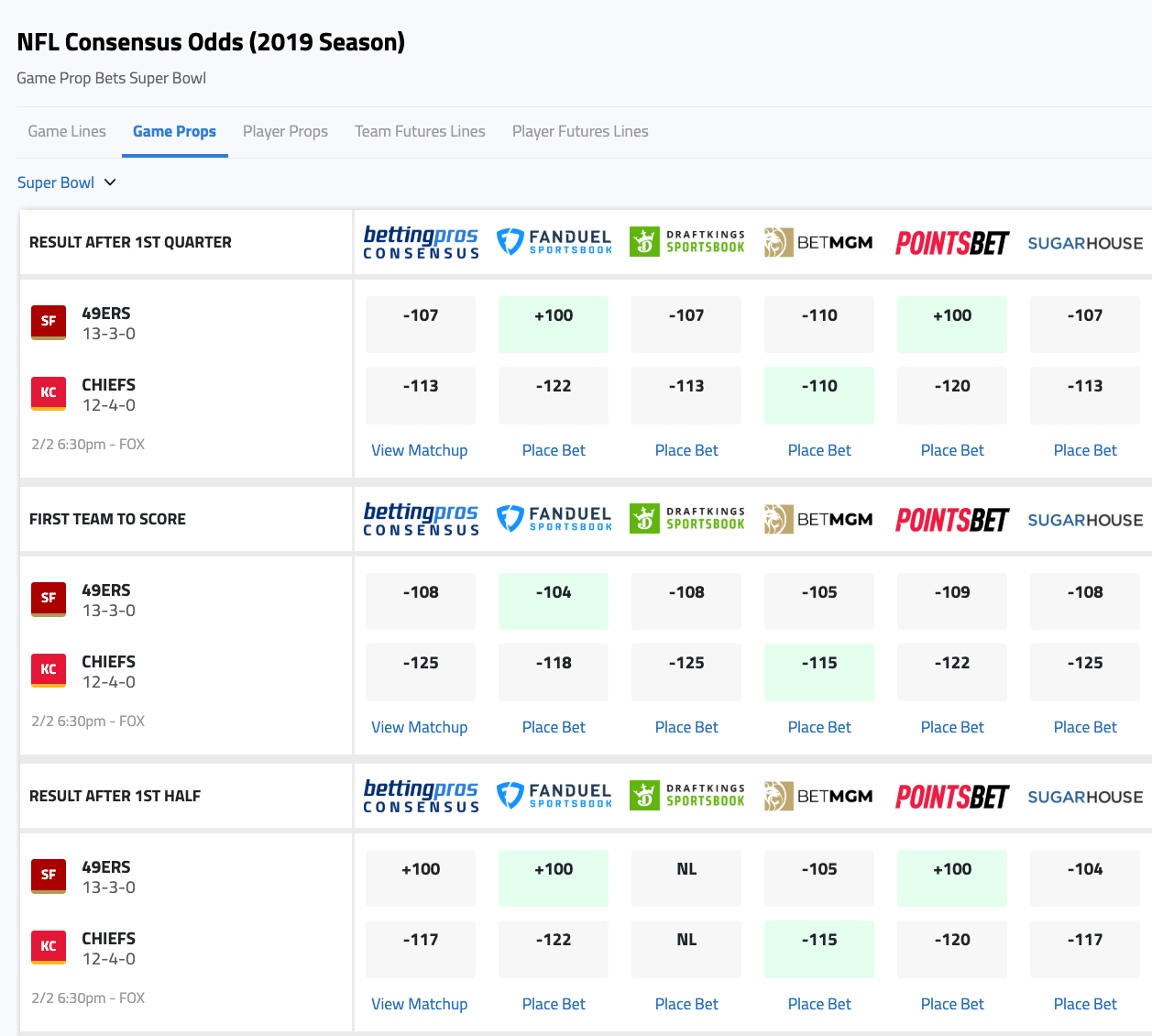Click the KC team icon in Result After 1st Quarter

coord(49,393)
